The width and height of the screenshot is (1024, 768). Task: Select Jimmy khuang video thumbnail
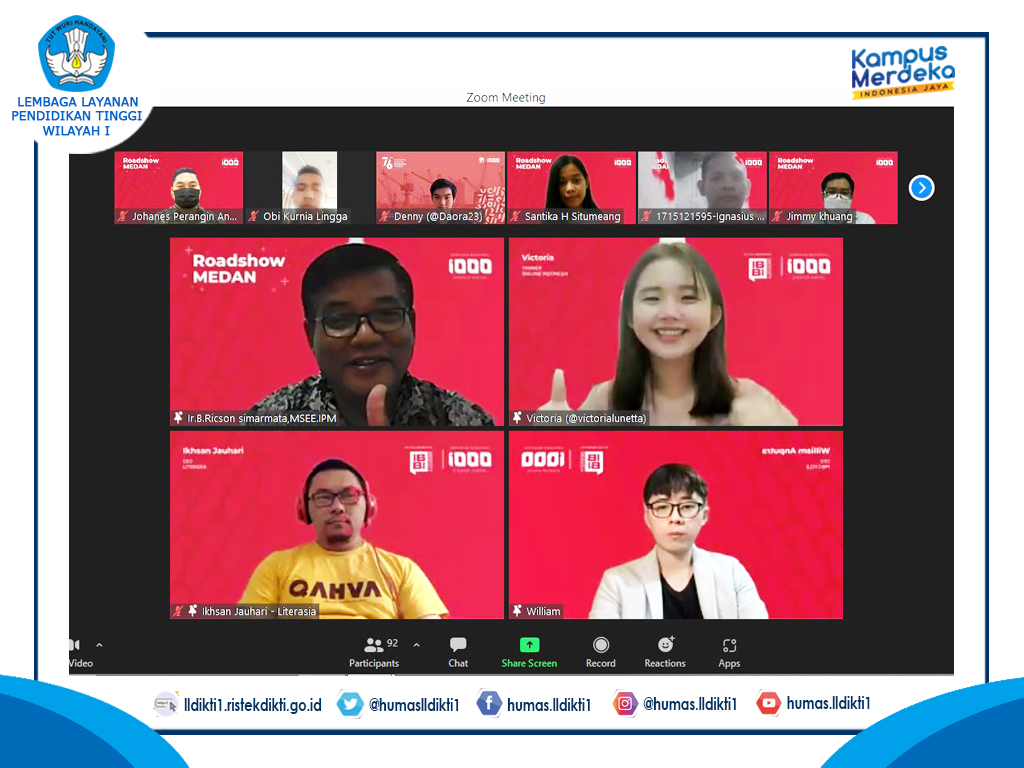(x=833, y=188)
